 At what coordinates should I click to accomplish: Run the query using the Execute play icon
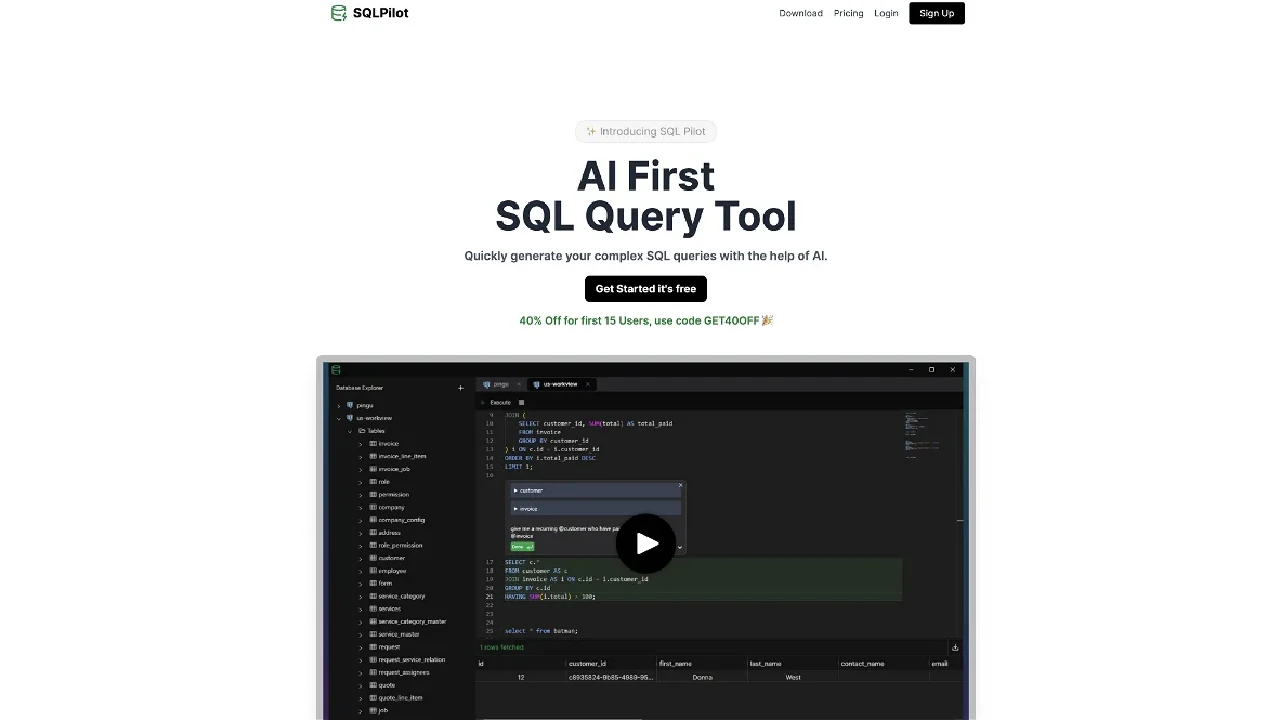pos(483,402)
